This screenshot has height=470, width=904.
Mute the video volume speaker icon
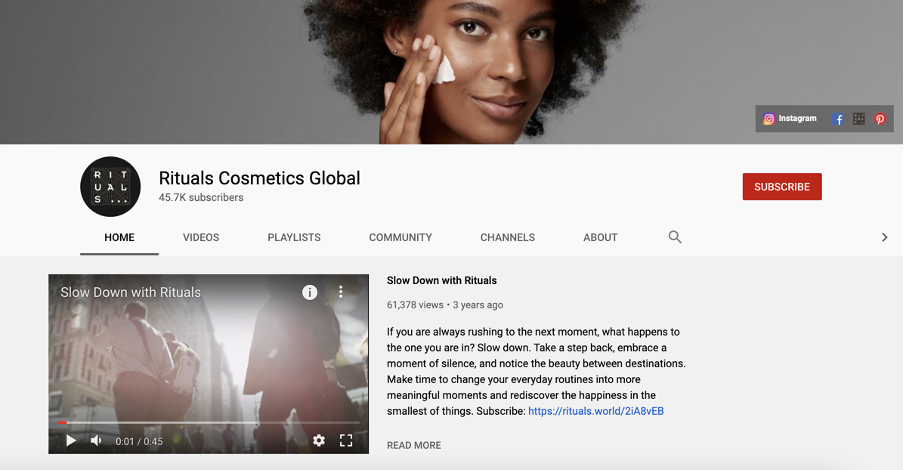click(x=97, y=440)
